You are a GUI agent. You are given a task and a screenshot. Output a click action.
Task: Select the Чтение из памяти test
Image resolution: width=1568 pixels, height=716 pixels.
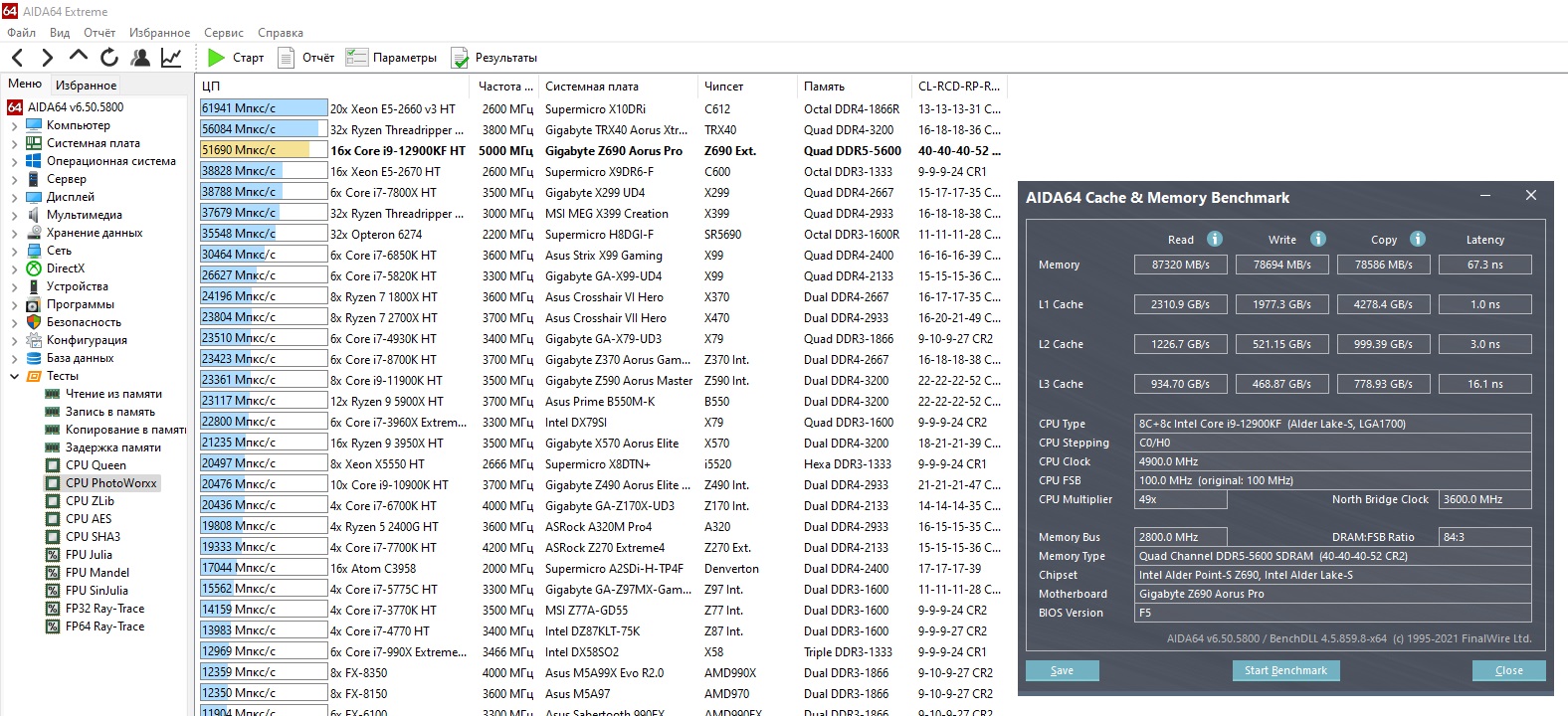click(x=113, y=394)
